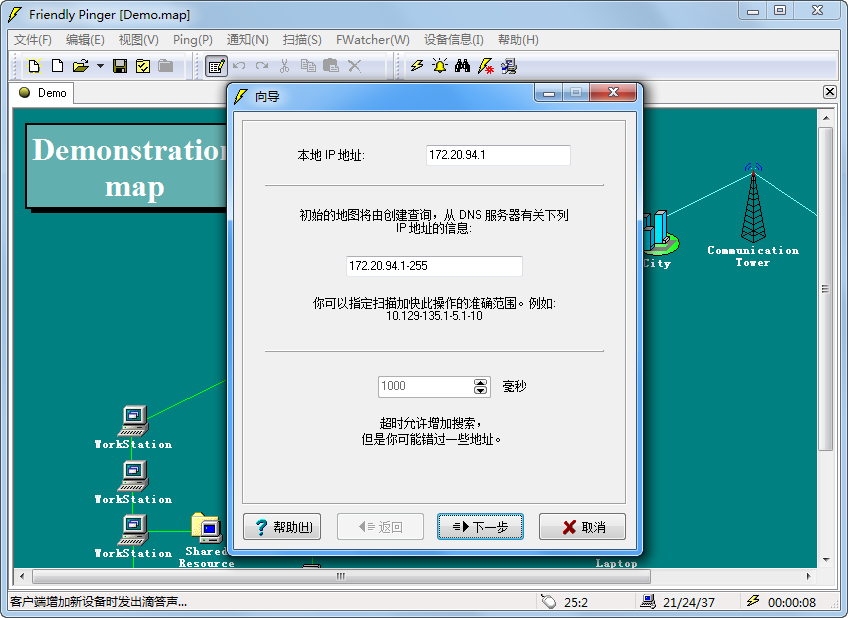Click the map scroll up arrow
The image size is (848, 618).
click(826, 117)
